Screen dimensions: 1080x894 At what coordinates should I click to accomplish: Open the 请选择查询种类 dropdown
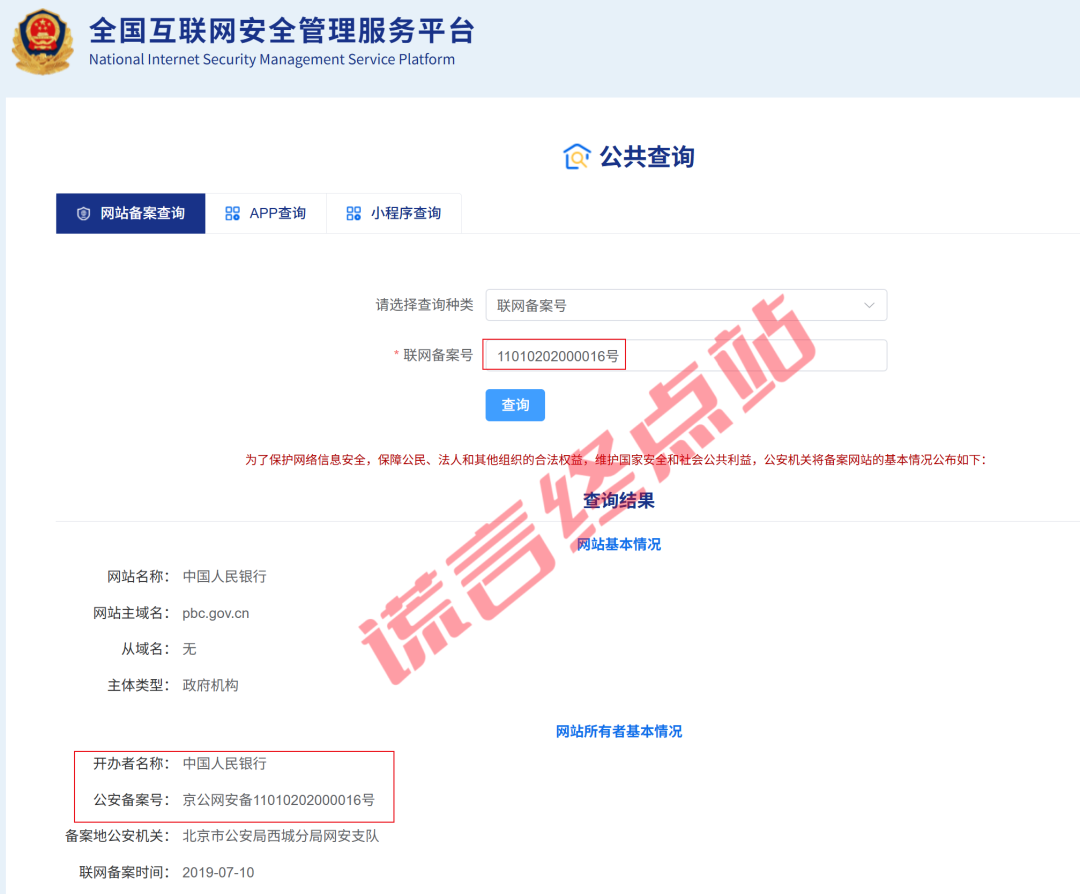(x=686, y=305)
